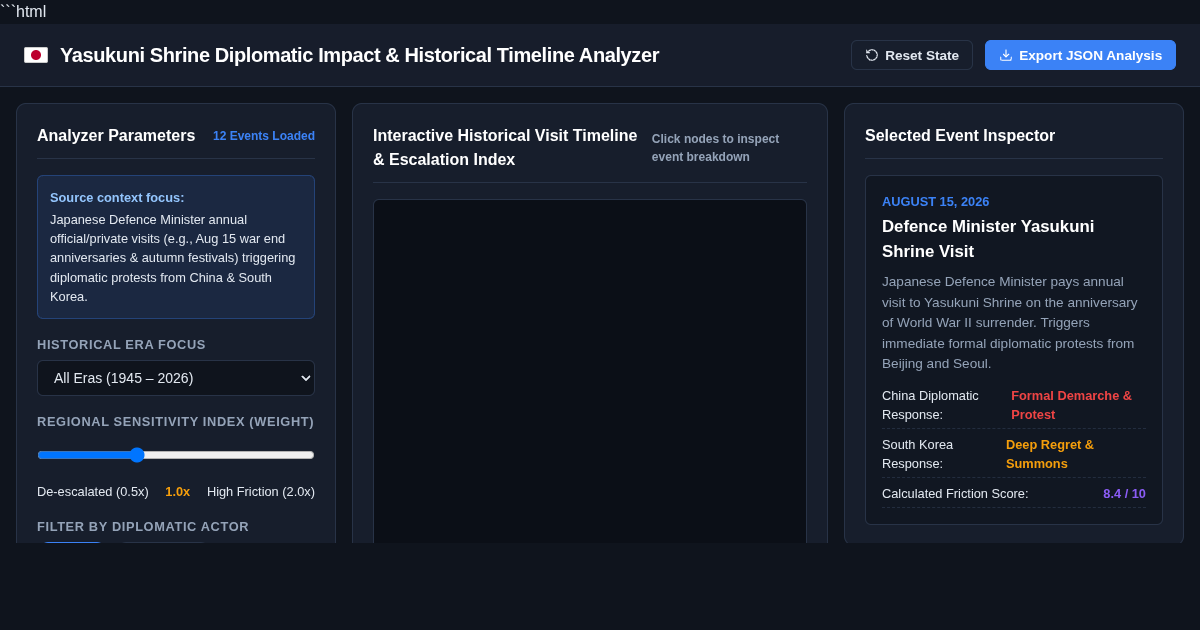This screenshot has height=630, width=1200.
Task: Click the 1.0x sensitivity weight value
Action: click(x=177, y=491)
